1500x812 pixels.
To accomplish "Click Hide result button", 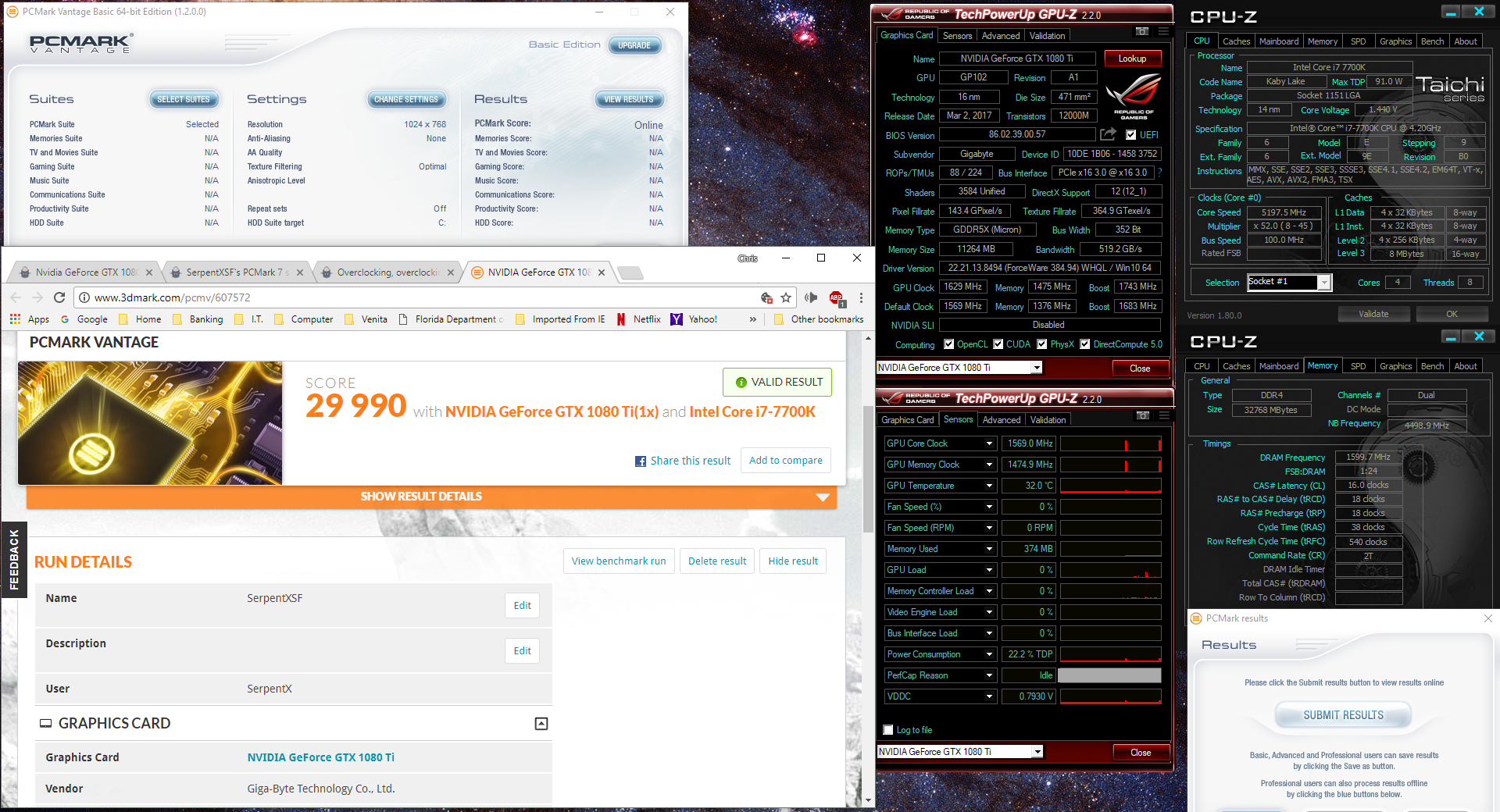I will pyautogui.click(x=793, y=561).
